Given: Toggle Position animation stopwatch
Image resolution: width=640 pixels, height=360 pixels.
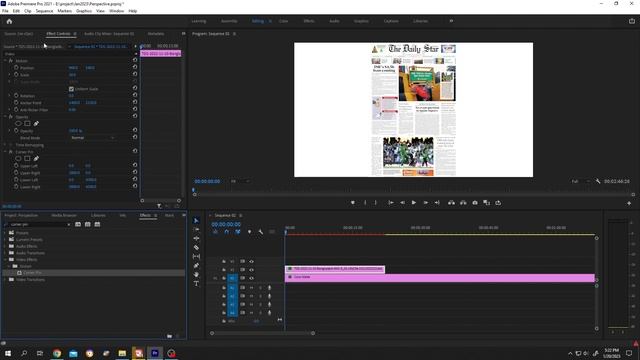Looking at the screenshot, I should [16, 67].
